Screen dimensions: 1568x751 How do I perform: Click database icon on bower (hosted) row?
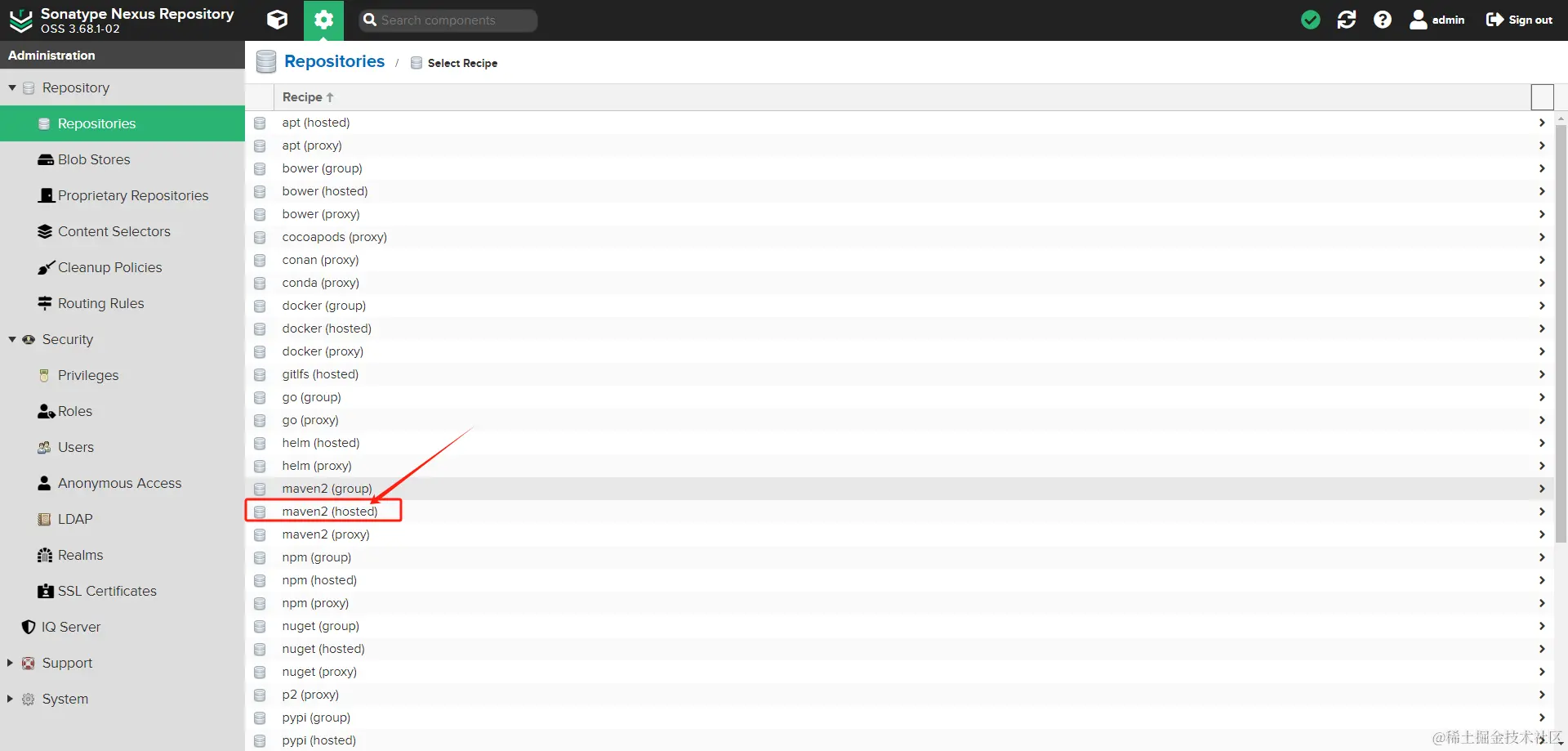[x=260, y=191]
